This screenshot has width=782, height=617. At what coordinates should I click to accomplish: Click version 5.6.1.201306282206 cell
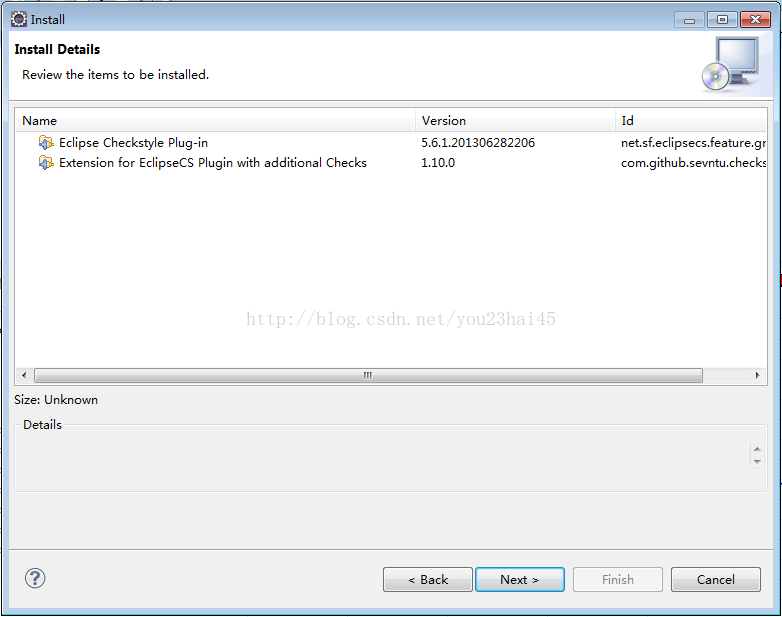point(478,143)
